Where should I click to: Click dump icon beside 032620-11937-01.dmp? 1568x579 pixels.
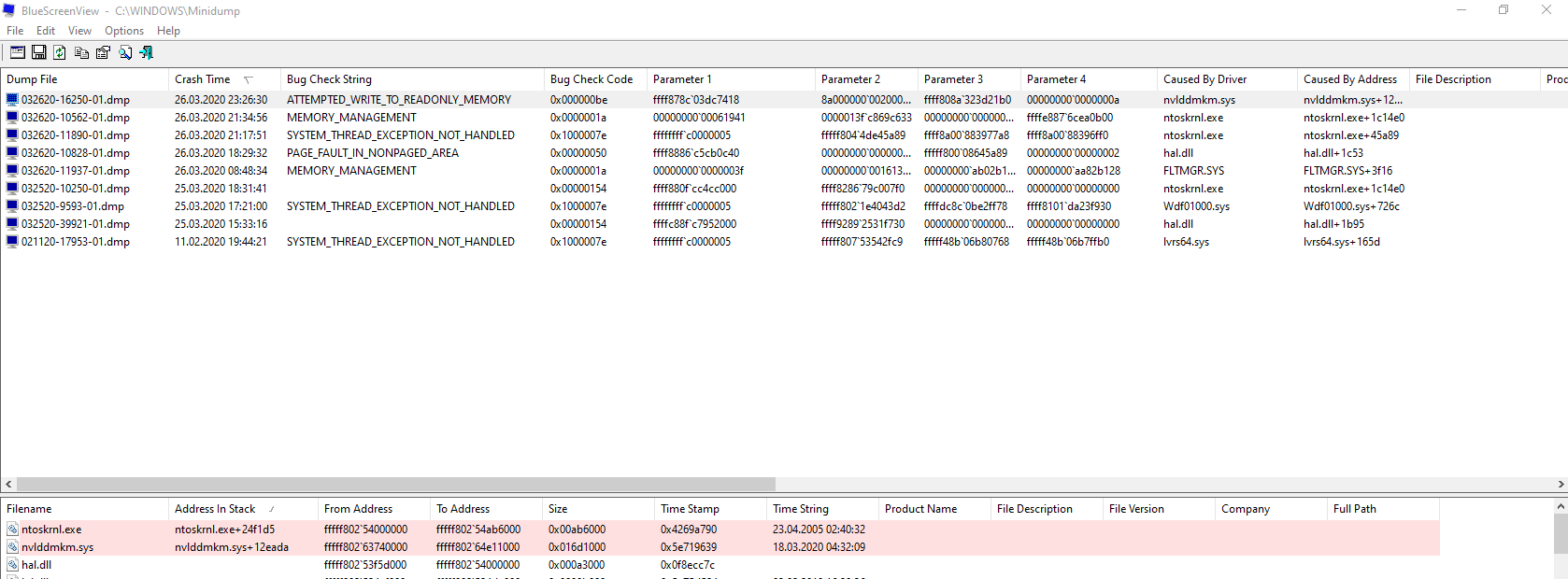click(12, 170)
